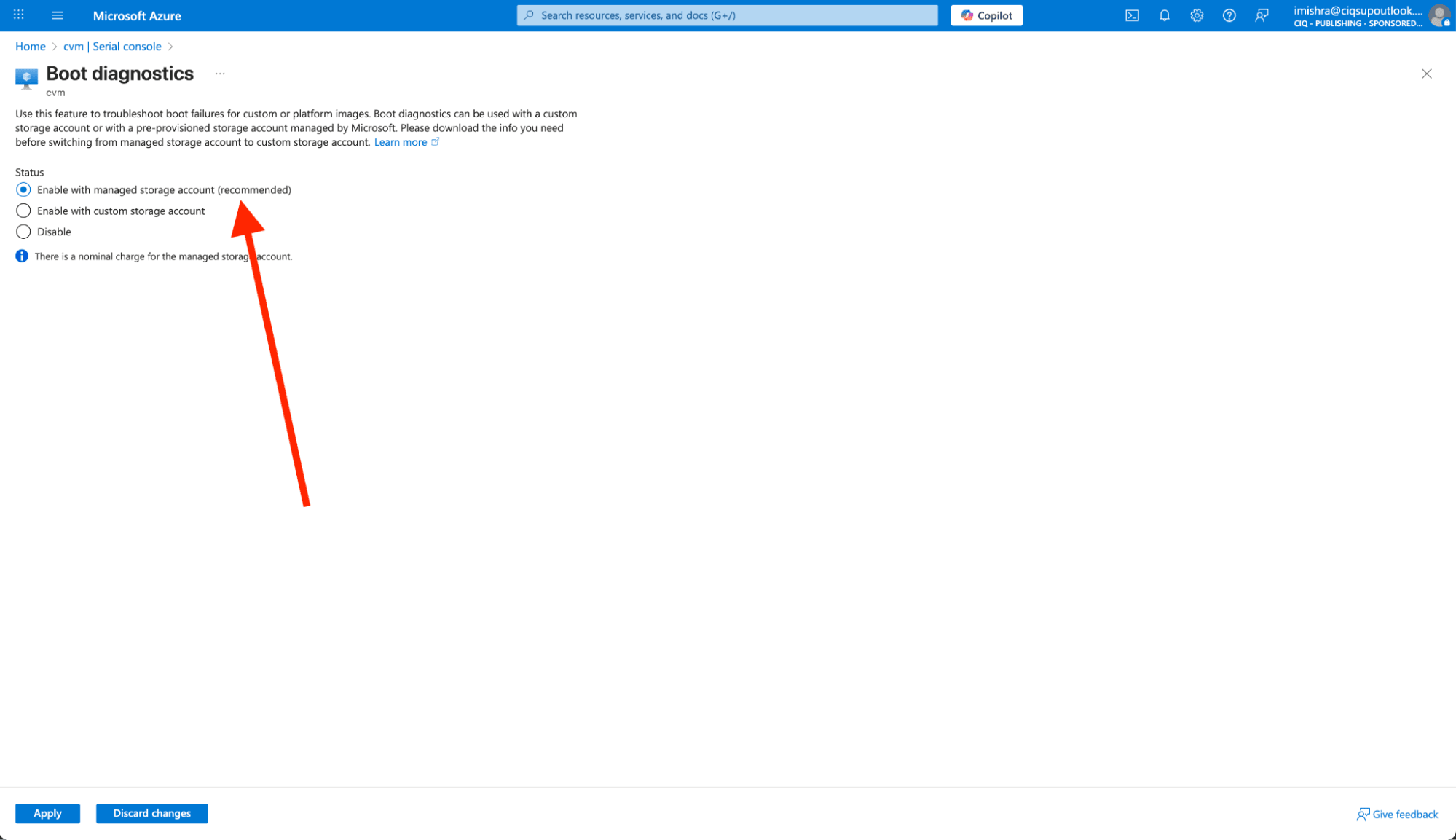Viewport: 1456px width, 840px height.
Task: Click the Apply button
Action: 47,813
